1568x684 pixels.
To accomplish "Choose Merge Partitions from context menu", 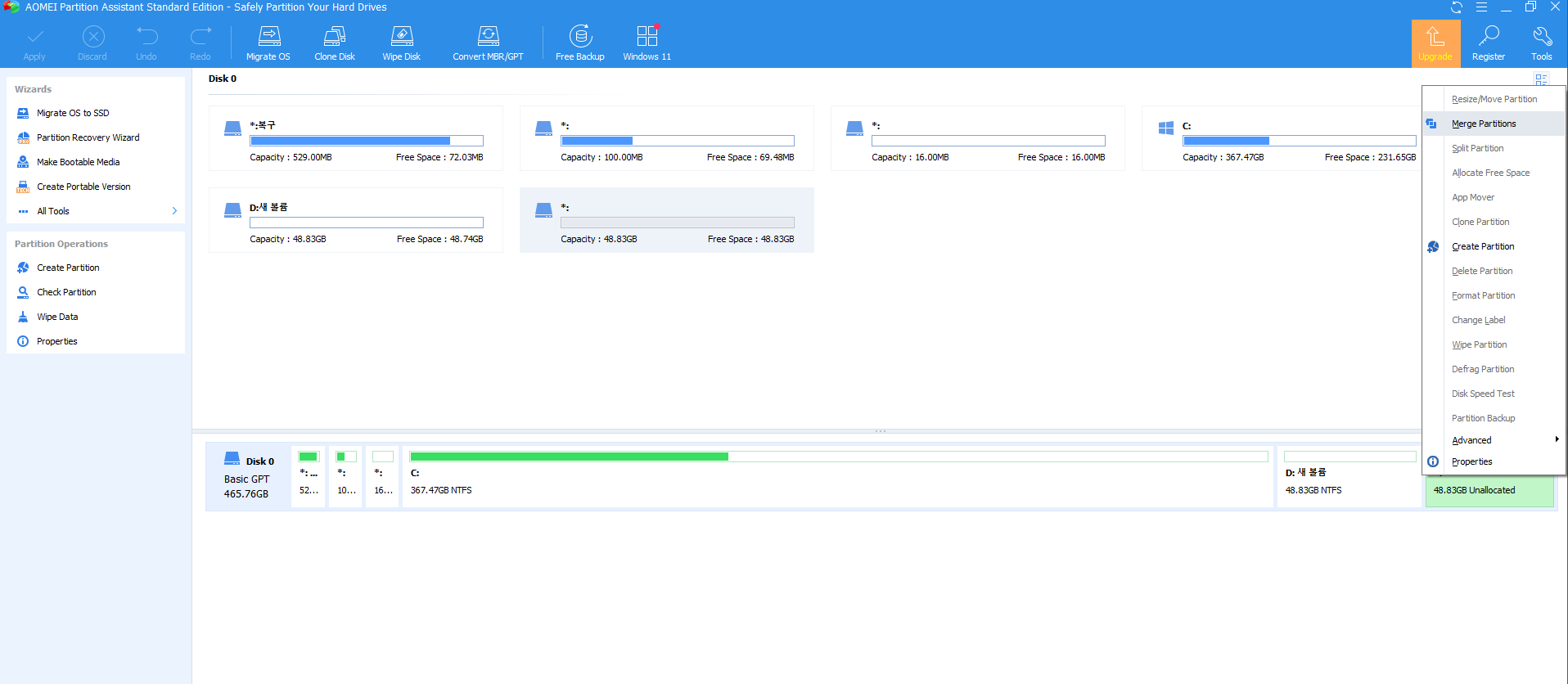I will (1494, 124).
